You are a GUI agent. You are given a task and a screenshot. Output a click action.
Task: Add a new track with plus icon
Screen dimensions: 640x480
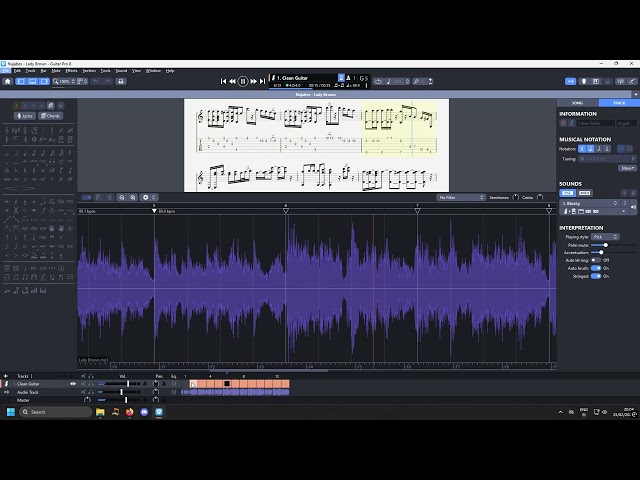(5, 376)
